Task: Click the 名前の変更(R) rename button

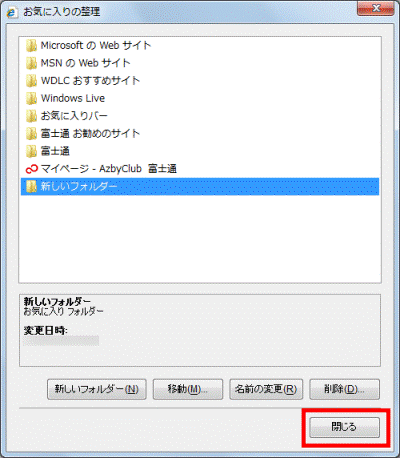Action: tap(266, 389)
